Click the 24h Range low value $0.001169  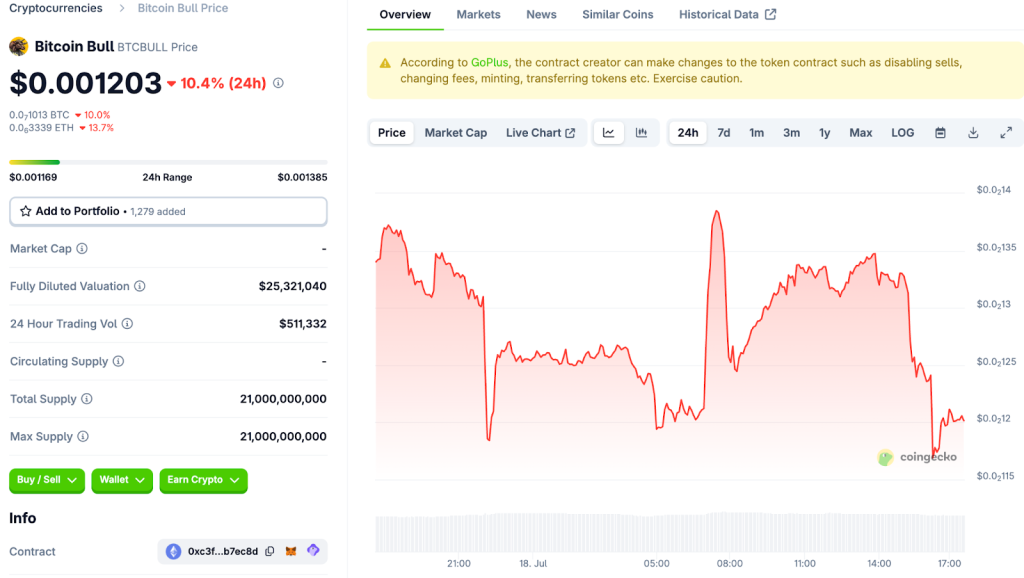(33, 177)
